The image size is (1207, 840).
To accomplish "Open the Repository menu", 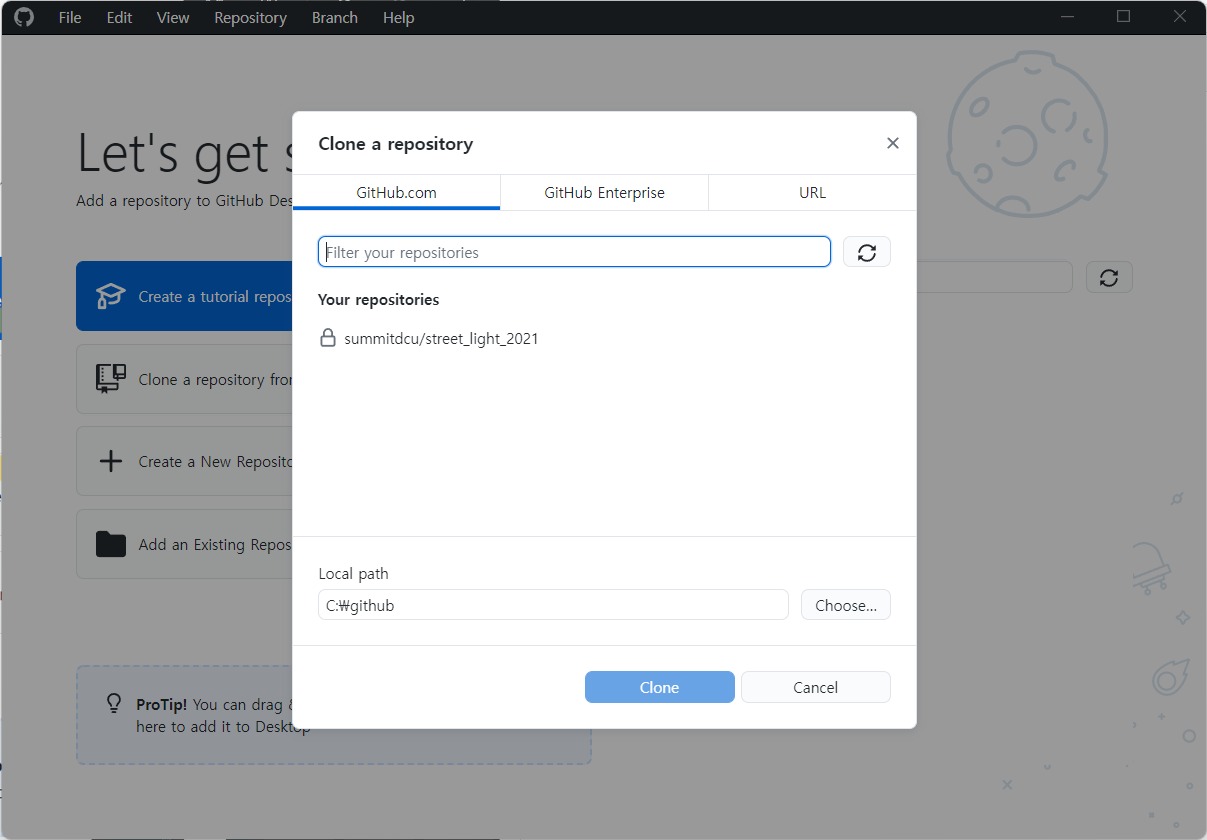I will [x=250, y=18].
